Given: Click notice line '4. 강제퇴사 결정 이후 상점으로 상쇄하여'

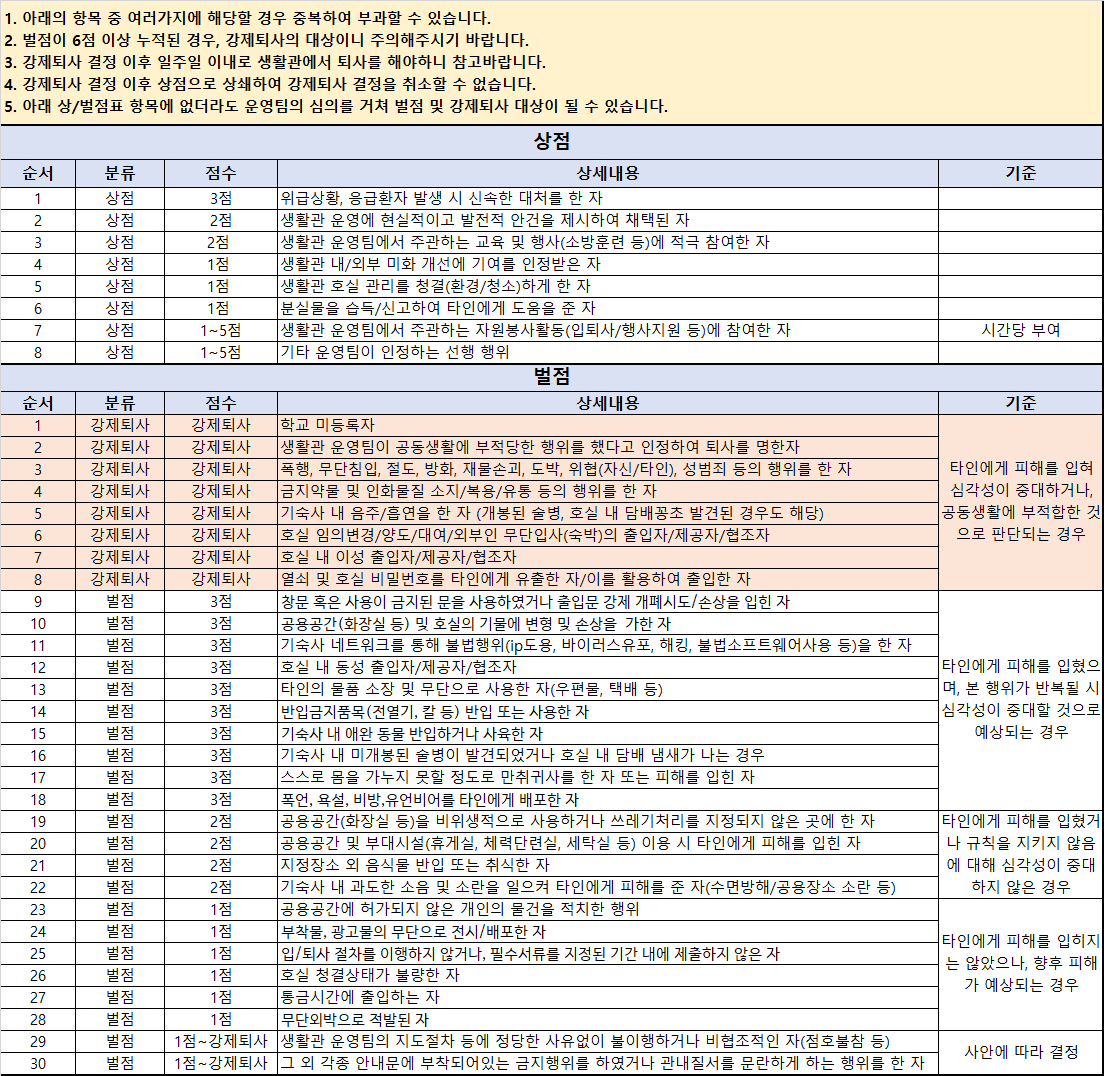Looking at the screenshot, I should coord(270,85).
